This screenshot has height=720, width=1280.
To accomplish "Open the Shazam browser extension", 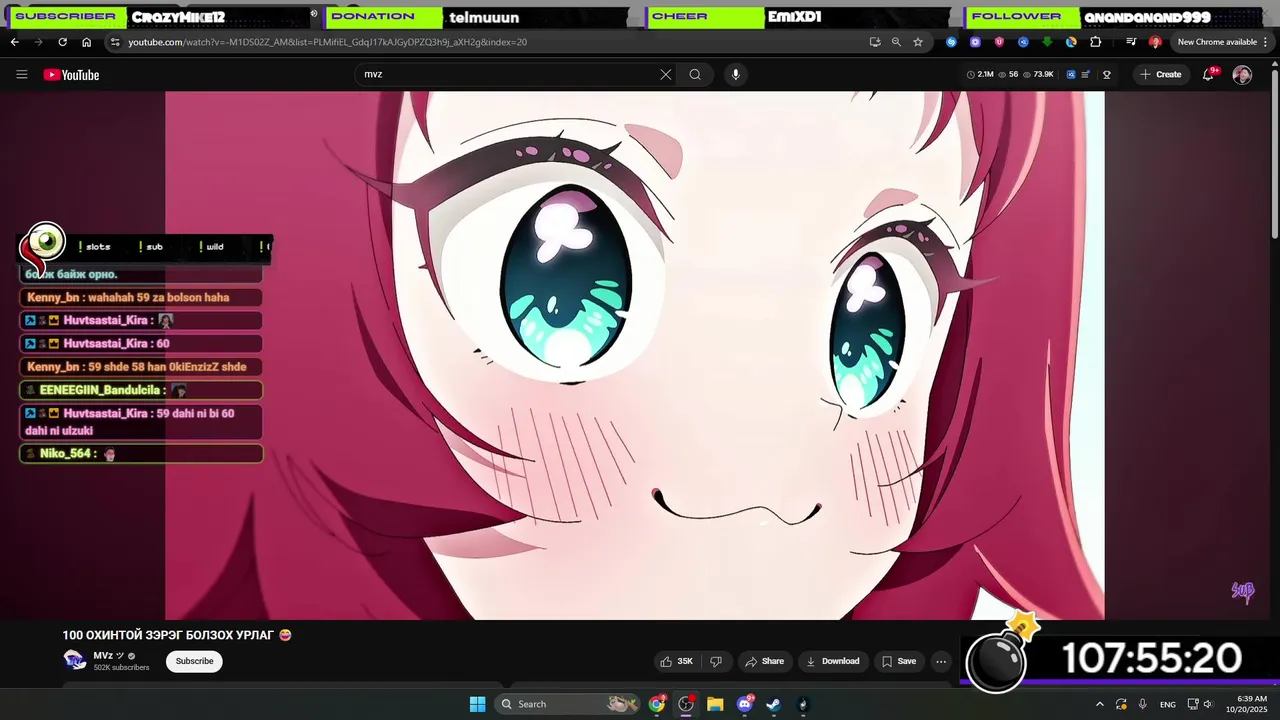I will (951, 42).
